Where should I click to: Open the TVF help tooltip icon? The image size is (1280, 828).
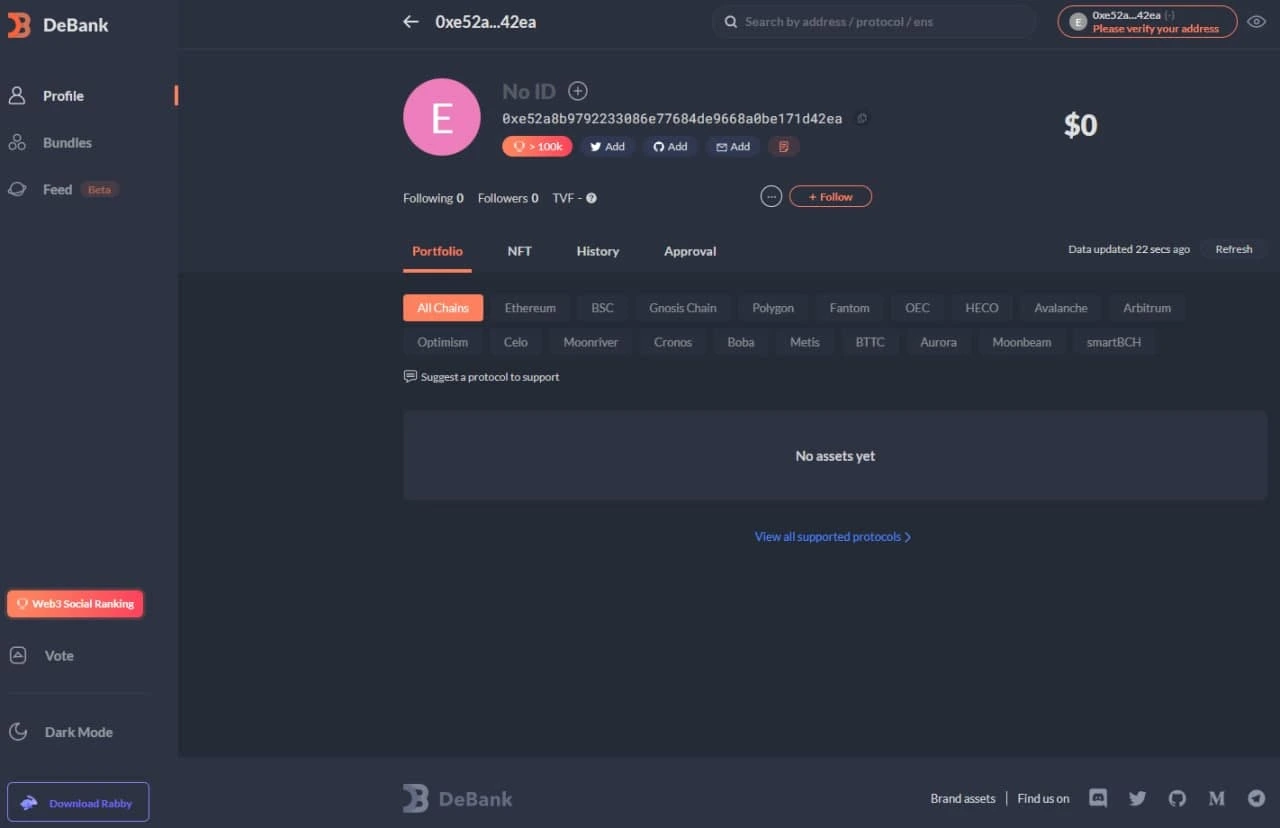tap(590, 197)
